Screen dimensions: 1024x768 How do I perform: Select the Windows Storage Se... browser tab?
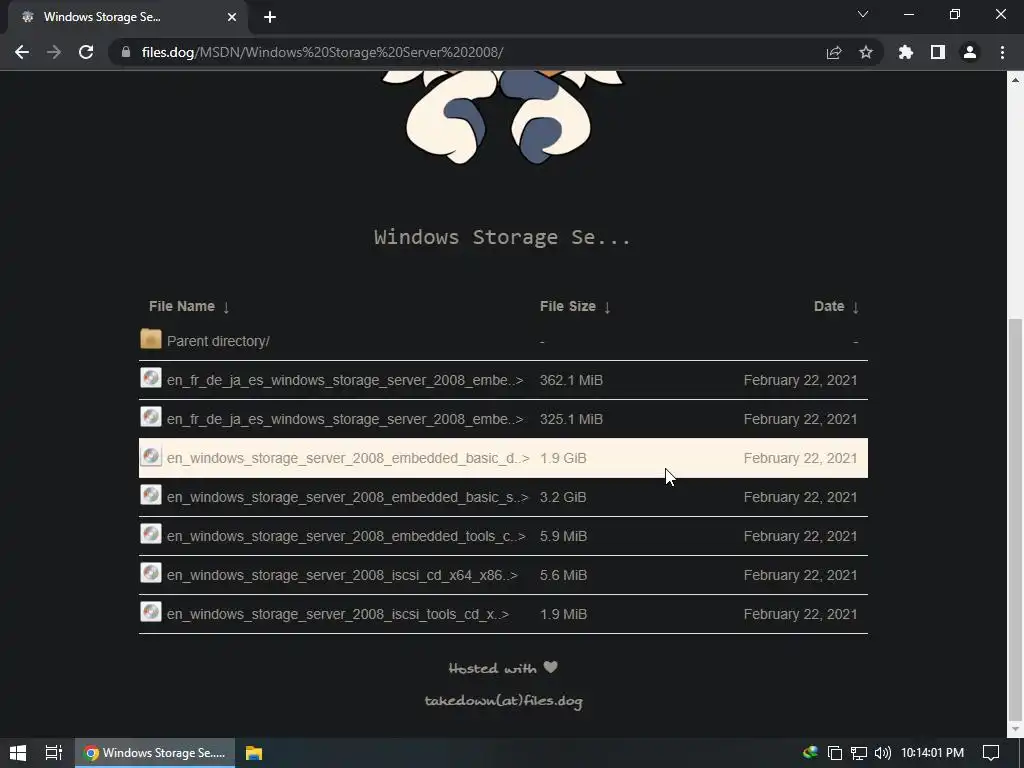pos(128,17)
